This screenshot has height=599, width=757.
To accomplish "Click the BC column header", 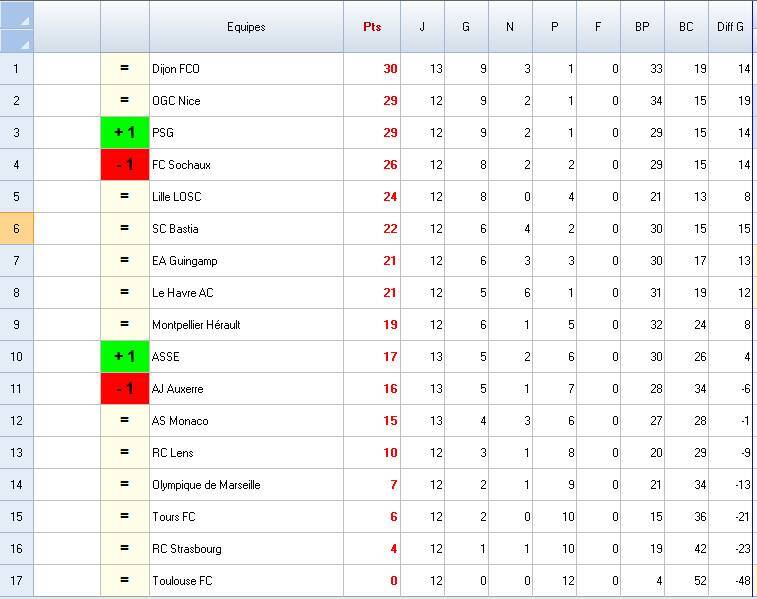I will (x=686, y=27).
